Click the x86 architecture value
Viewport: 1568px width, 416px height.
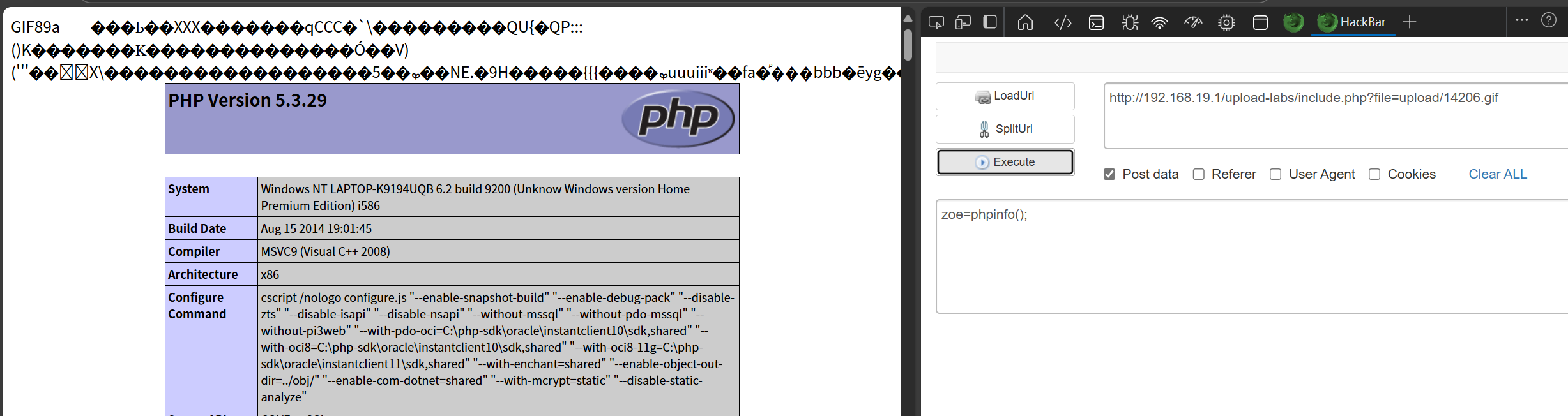pyautogui.click(x=270, y=274)
